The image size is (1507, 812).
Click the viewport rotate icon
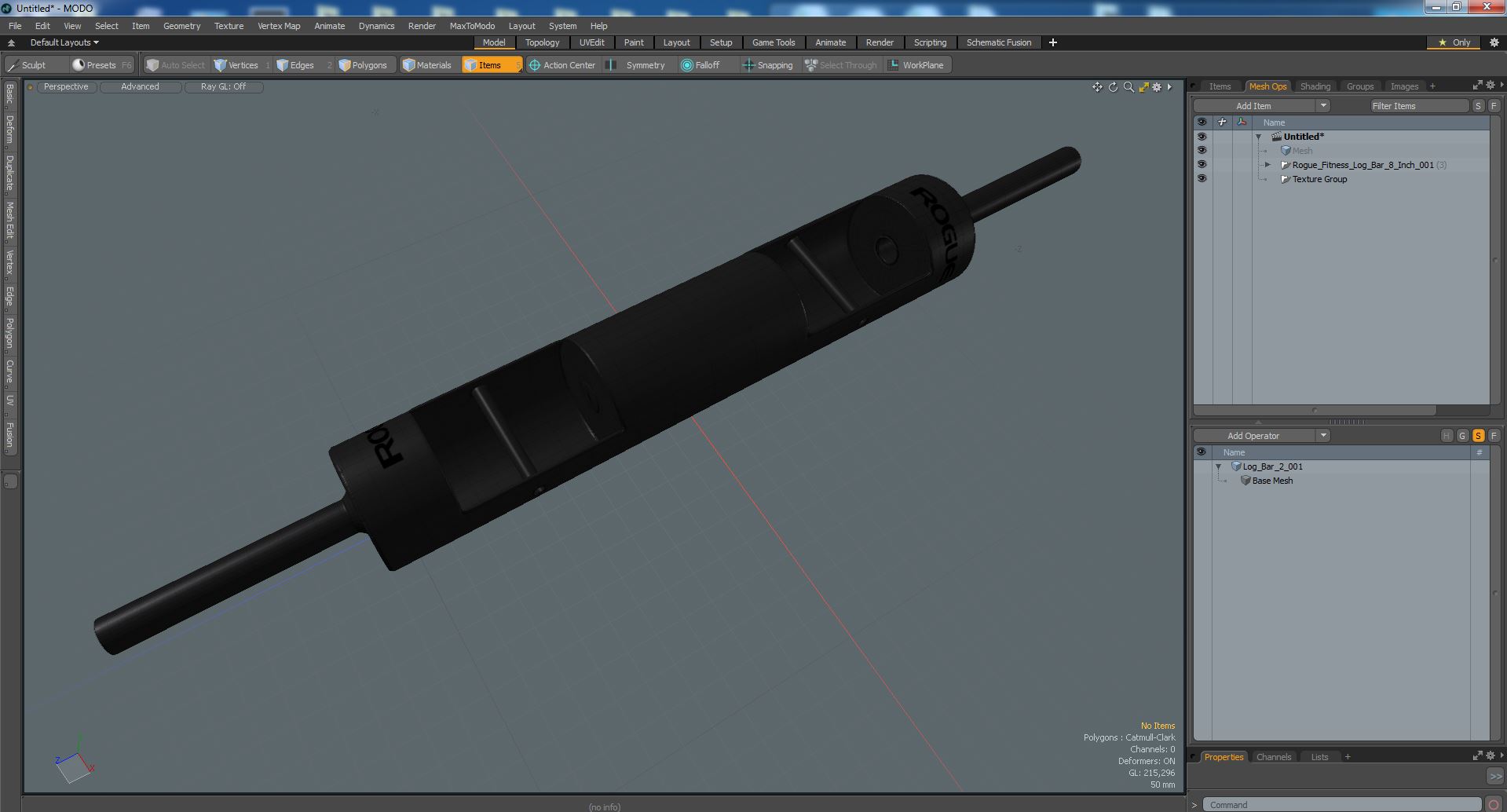tap(1113, 87)
